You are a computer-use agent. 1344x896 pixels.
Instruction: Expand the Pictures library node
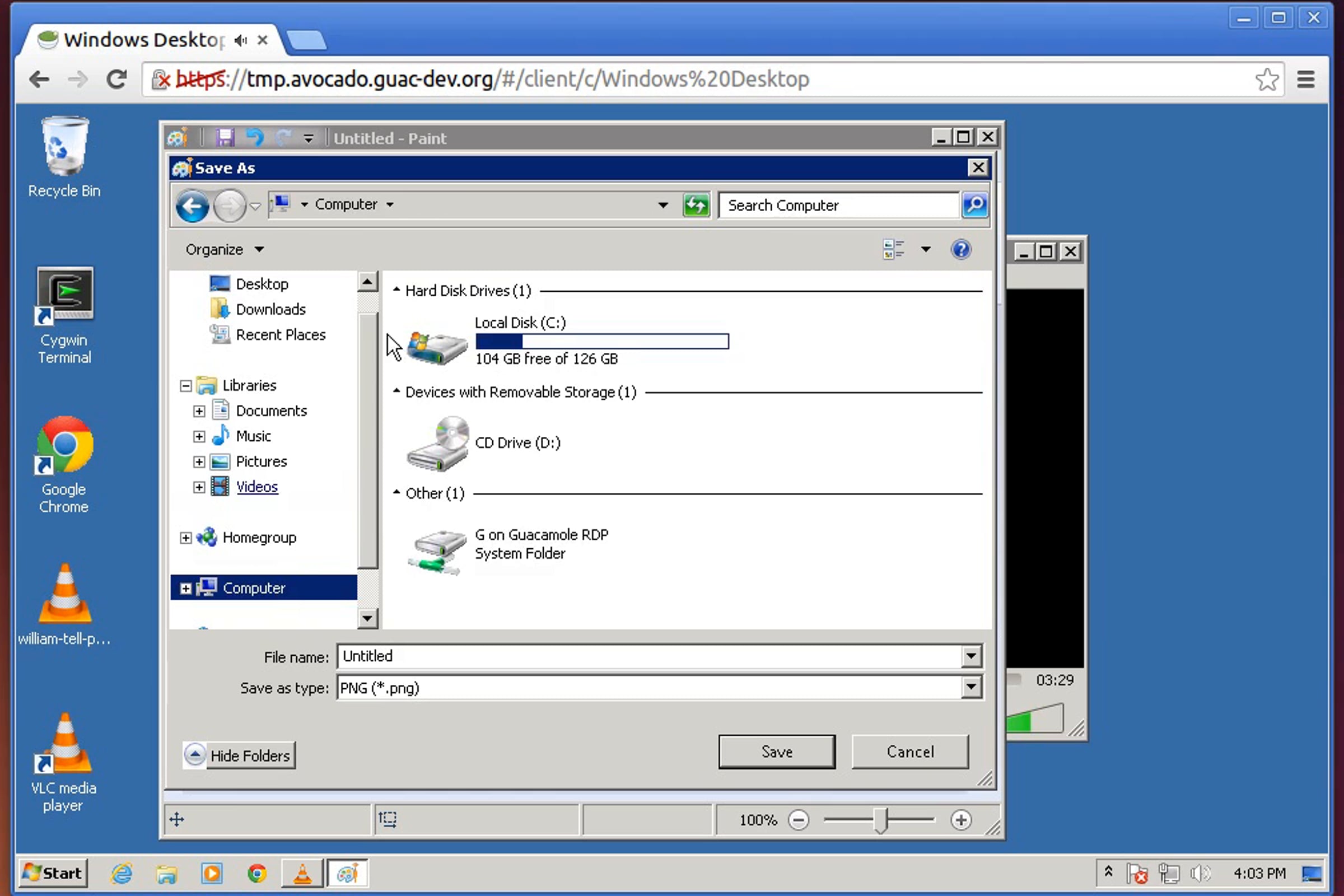click(x=199, y=461)
